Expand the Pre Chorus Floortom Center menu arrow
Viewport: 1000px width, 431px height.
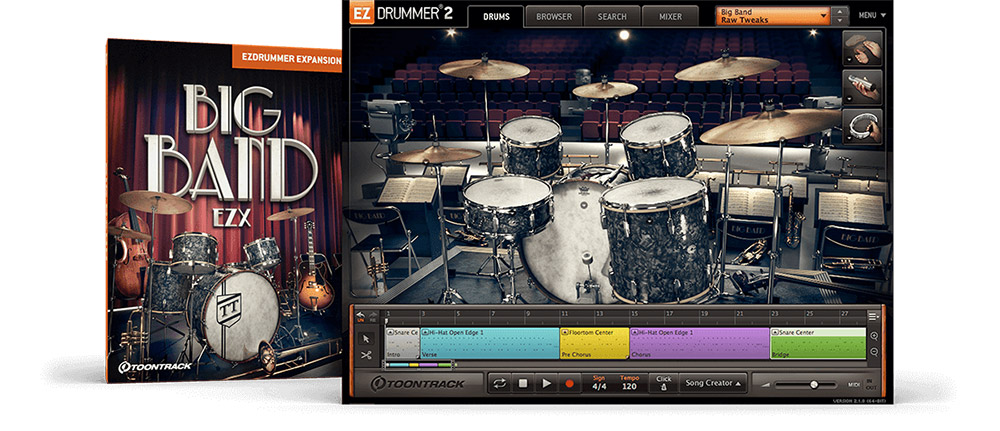[565, 332]
